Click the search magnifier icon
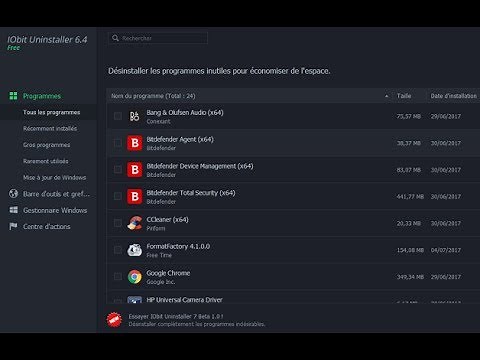This screenshot has width=480, height=360. click(115, 38)
